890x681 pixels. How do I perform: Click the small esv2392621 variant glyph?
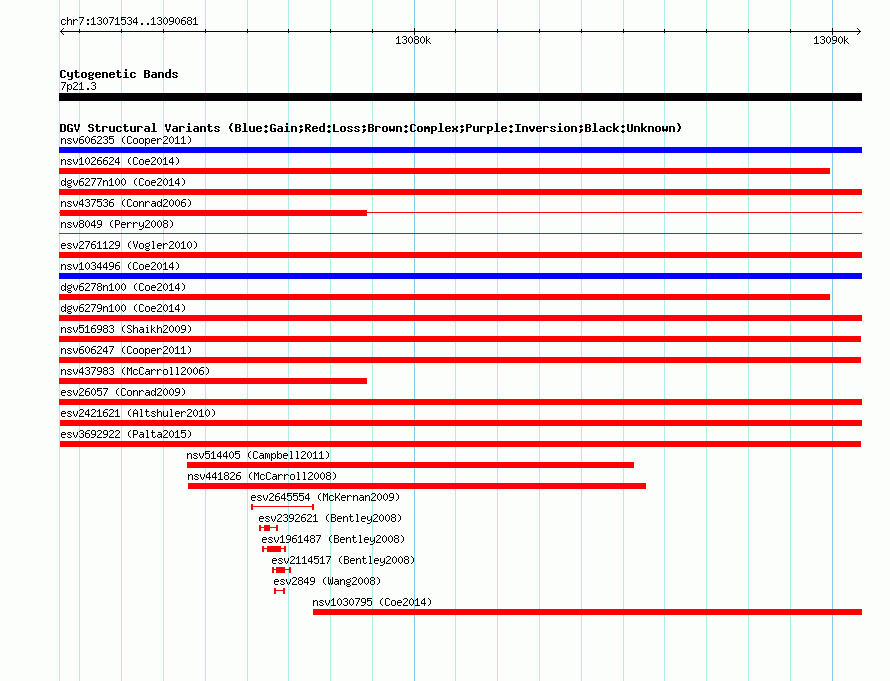268,528
